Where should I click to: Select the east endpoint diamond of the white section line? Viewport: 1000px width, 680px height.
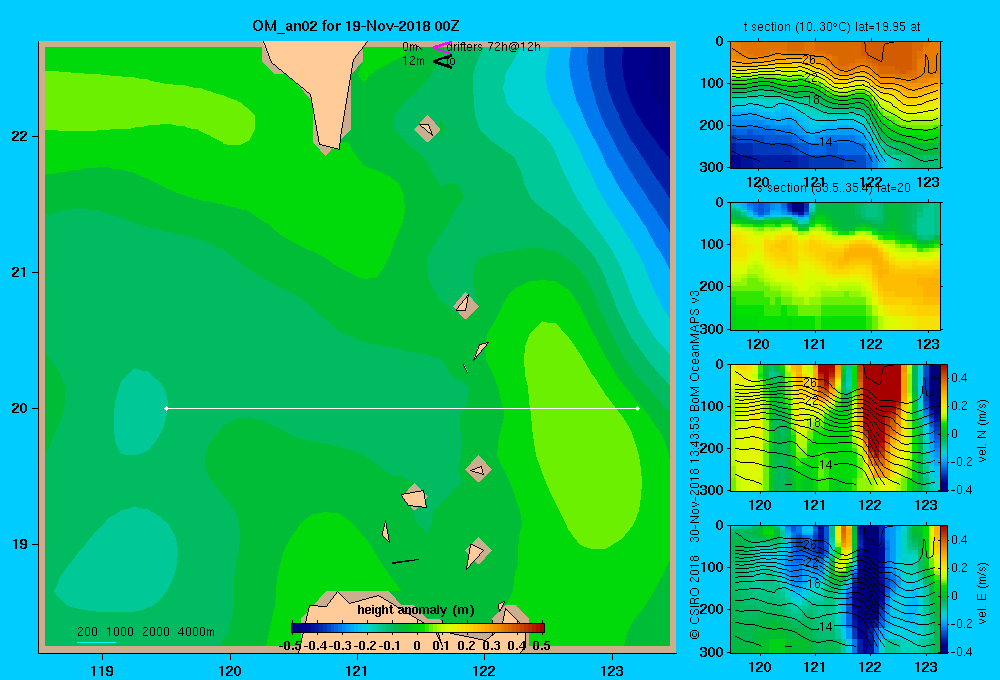tap(638, 408)
